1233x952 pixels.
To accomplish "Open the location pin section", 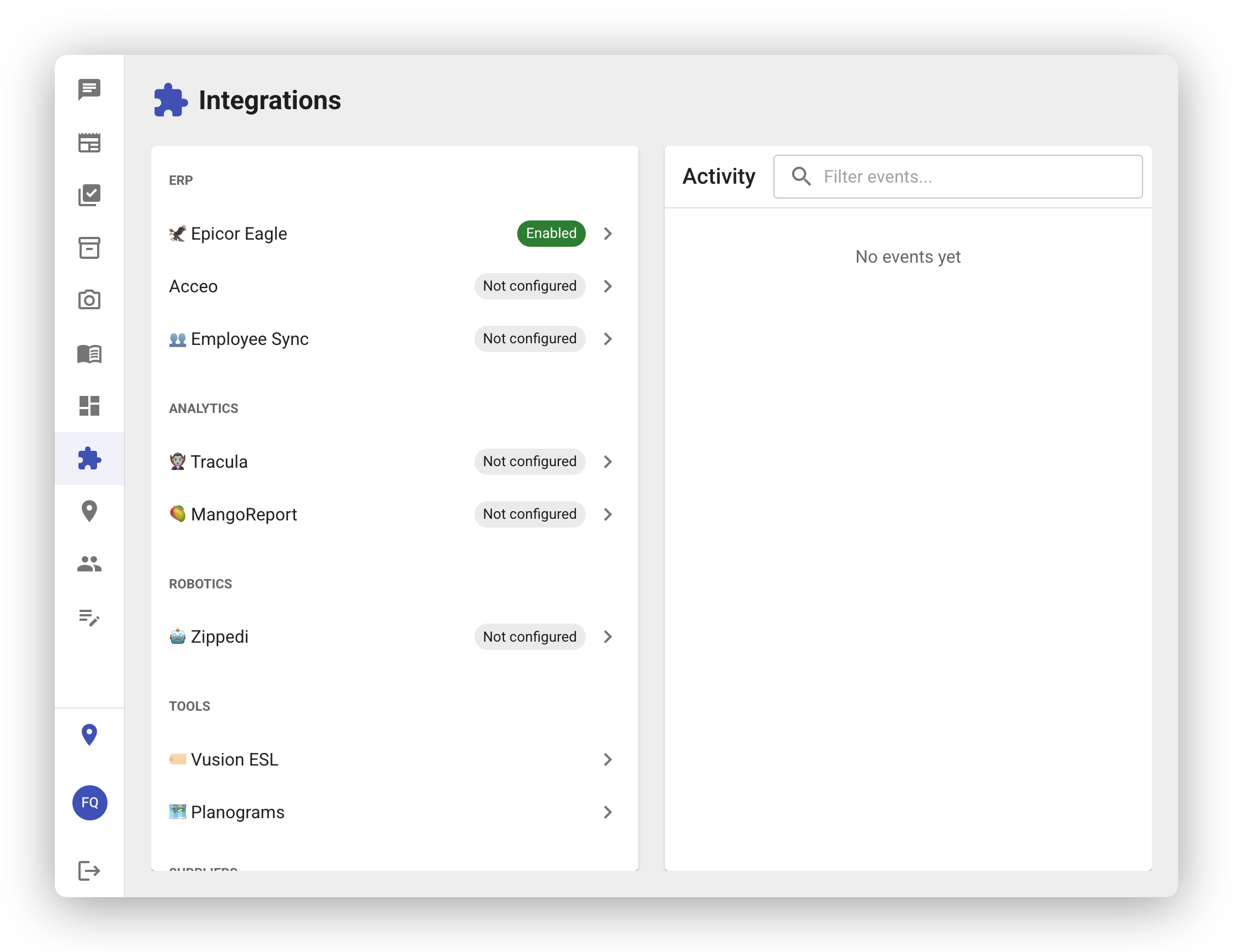I will pos(89,510).
